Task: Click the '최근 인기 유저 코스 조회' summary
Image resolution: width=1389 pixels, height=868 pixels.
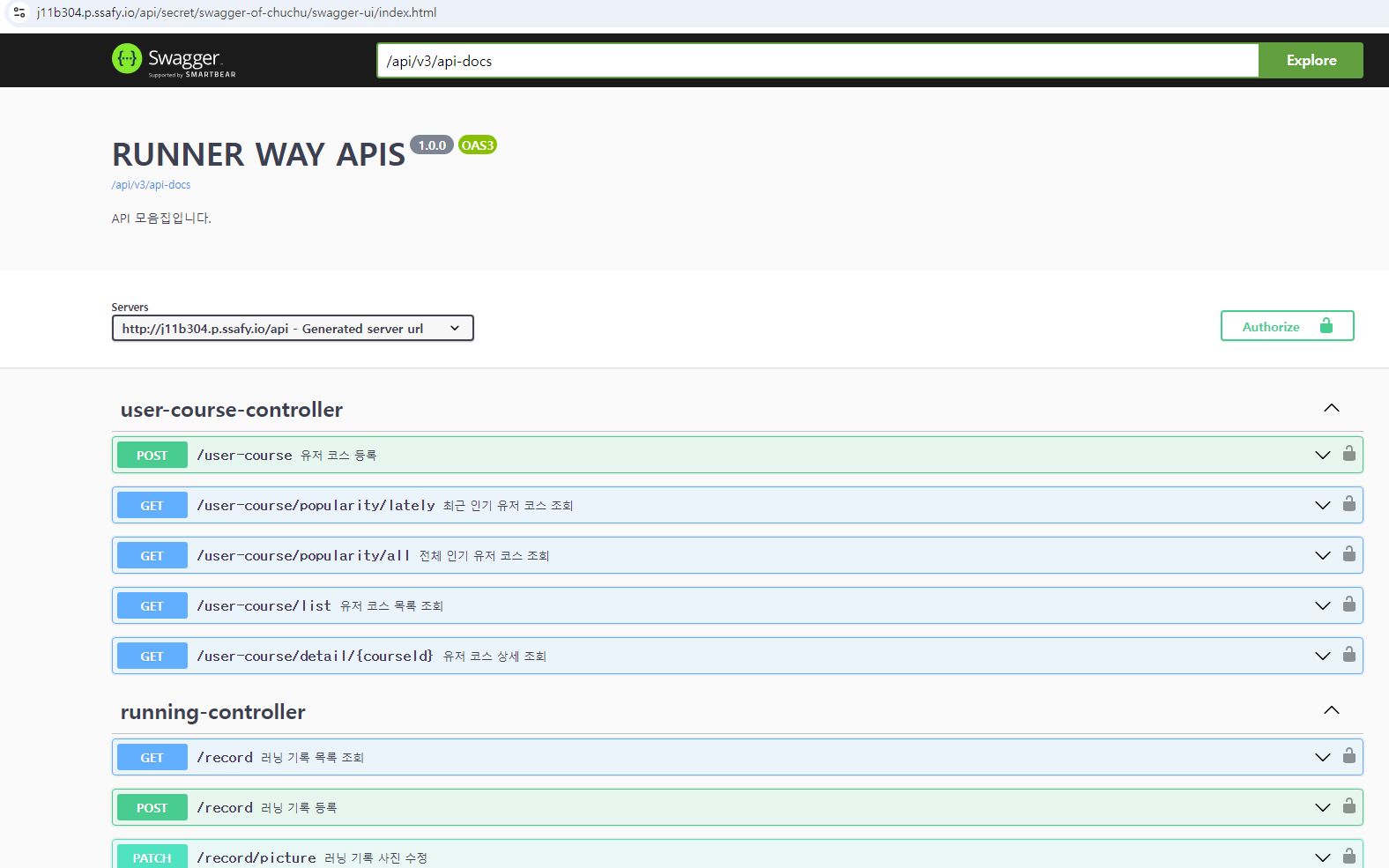Action: (508, 506)
